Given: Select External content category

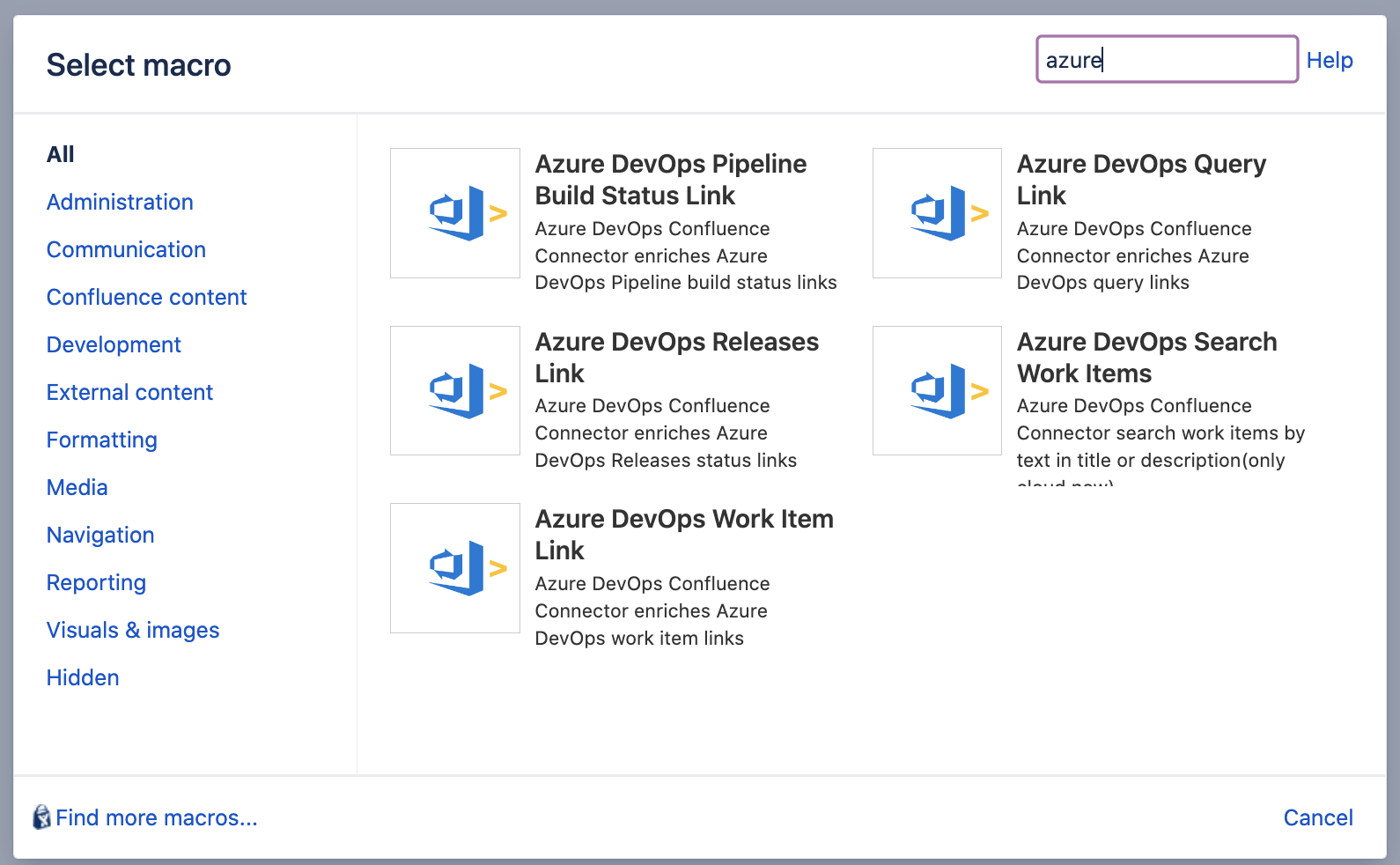Looking at the screenshot, I should [x=129, y=392].
